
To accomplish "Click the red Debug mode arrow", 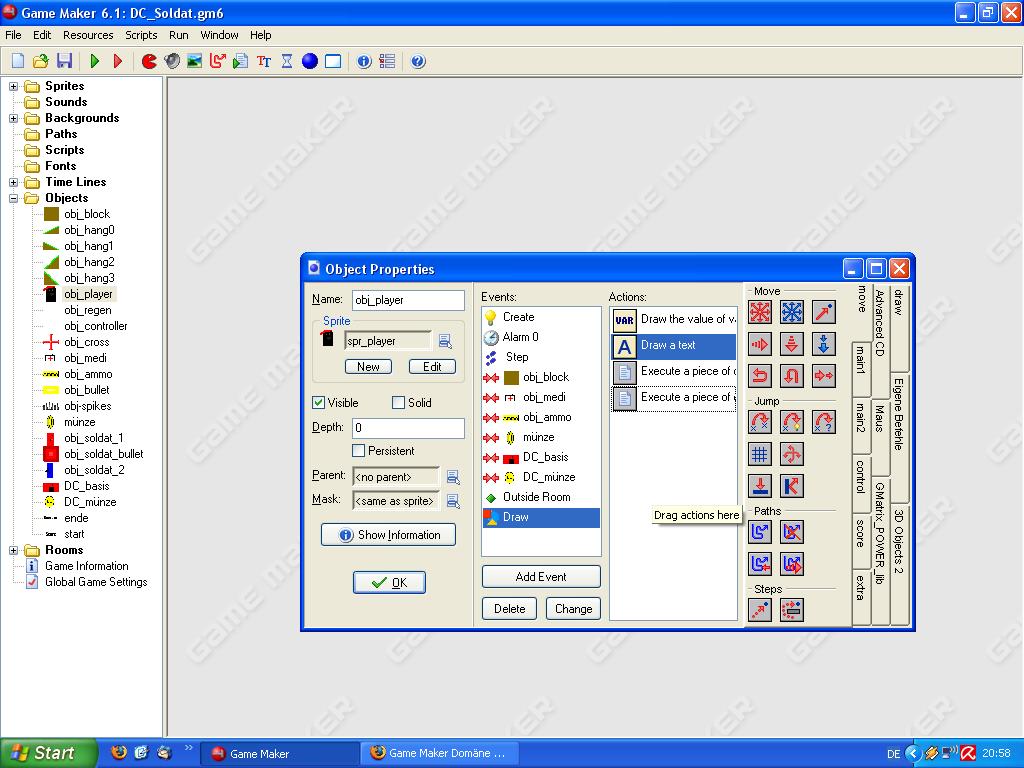I will pos(118,61).
